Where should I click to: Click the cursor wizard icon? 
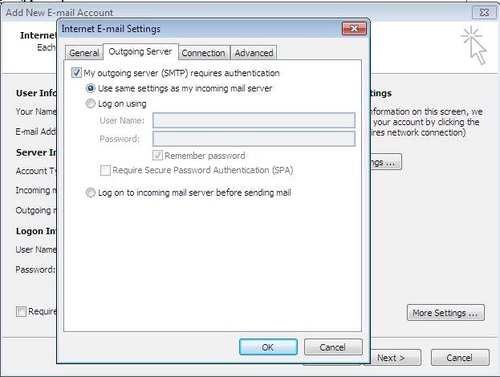click(474, 45)
